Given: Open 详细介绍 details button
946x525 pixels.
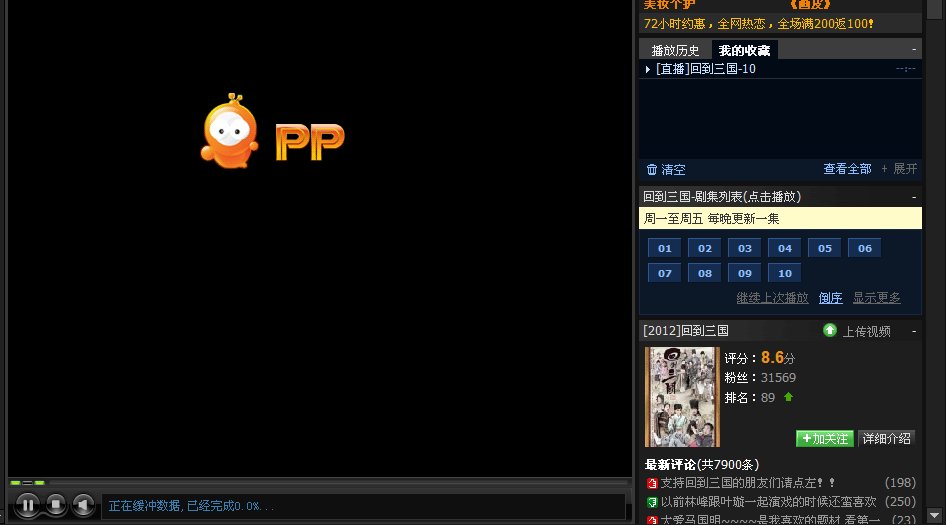Looking at the screenshot, I should tap(886, 439).
